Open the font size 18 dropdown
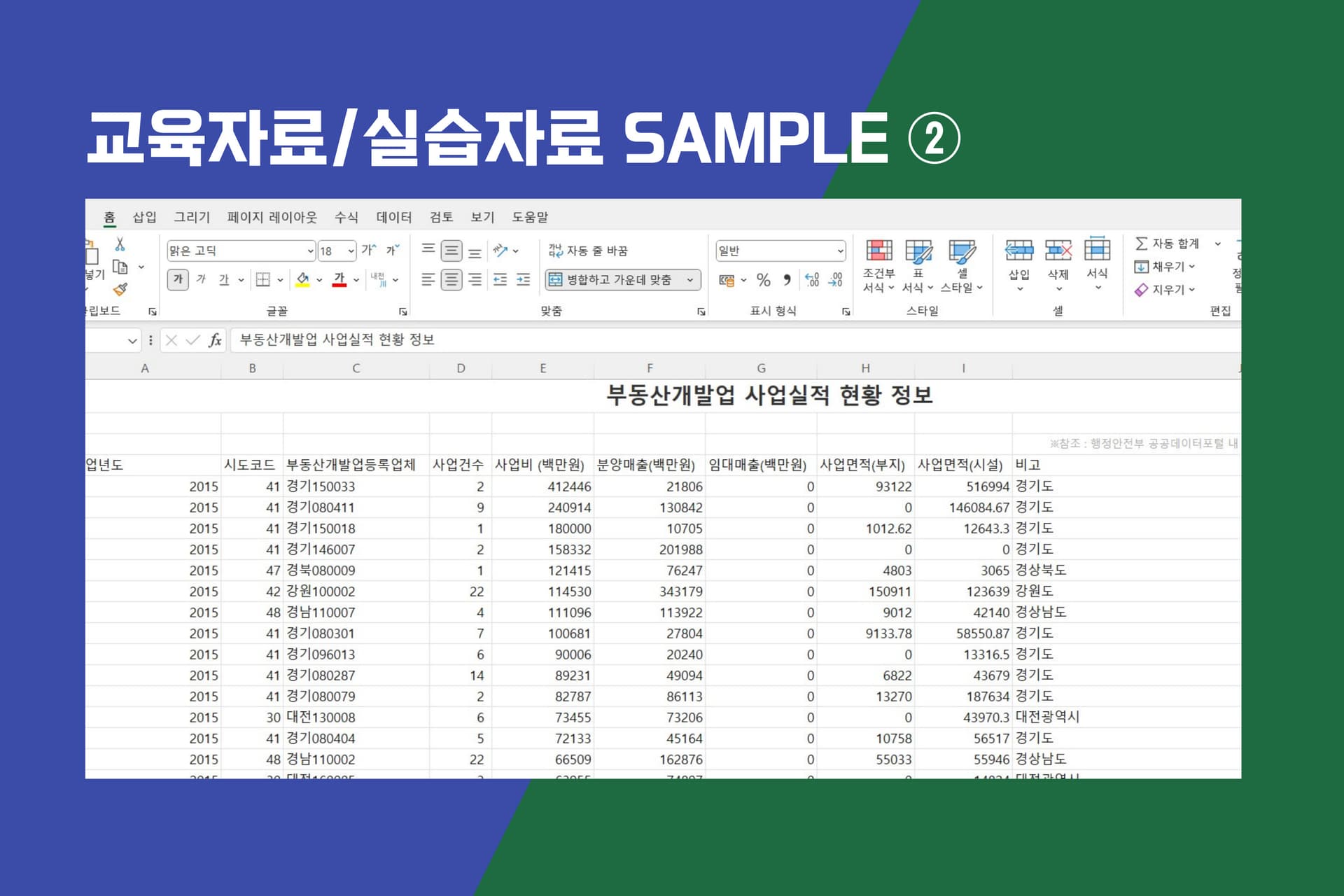This screenshot has height=896, width=1344. pos(351,251)
